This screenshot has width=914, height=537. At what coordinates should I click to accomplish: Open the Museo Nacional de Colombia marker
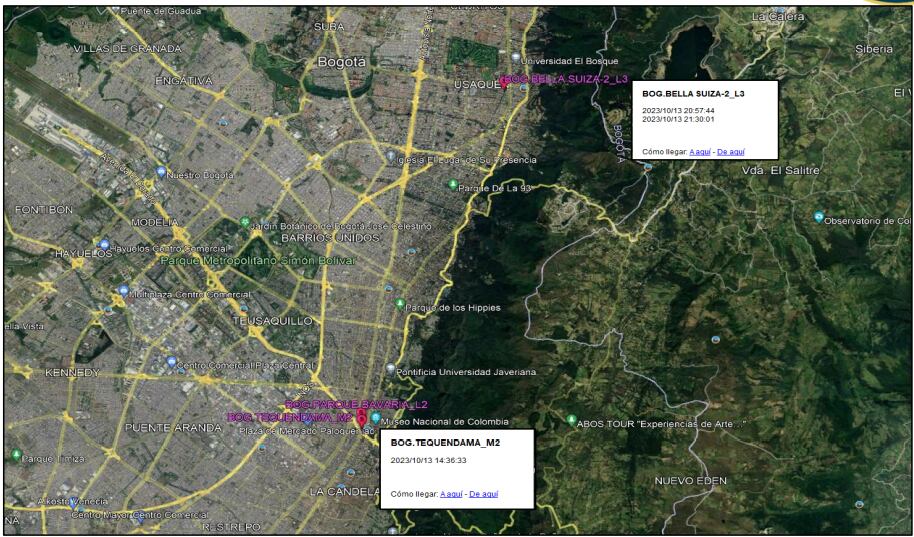[375, 418]
